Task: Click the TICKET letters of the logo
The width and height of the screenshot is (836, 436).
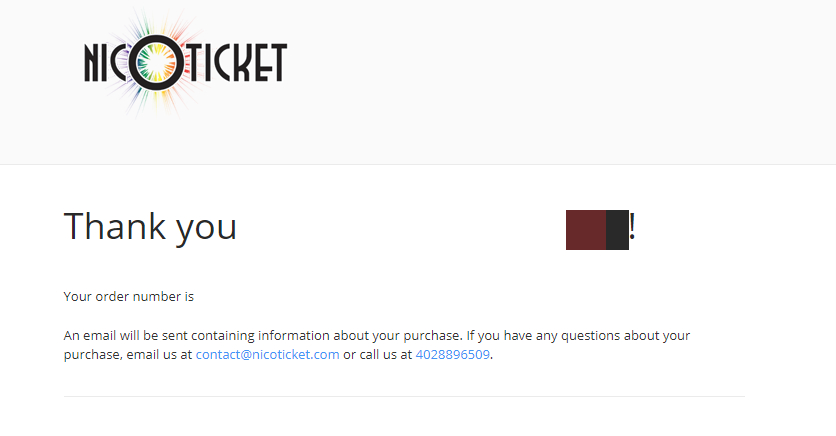Action: [x=238, y=63]
